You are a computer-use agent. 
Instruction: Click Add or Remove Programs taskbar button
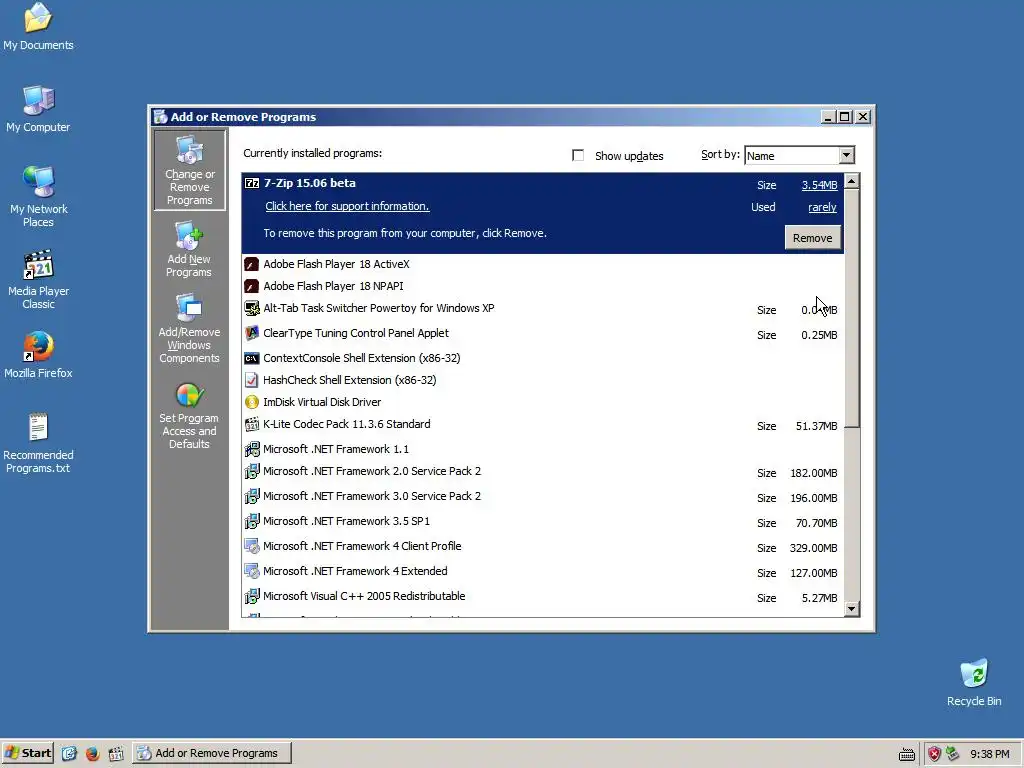tap(212, 753)
